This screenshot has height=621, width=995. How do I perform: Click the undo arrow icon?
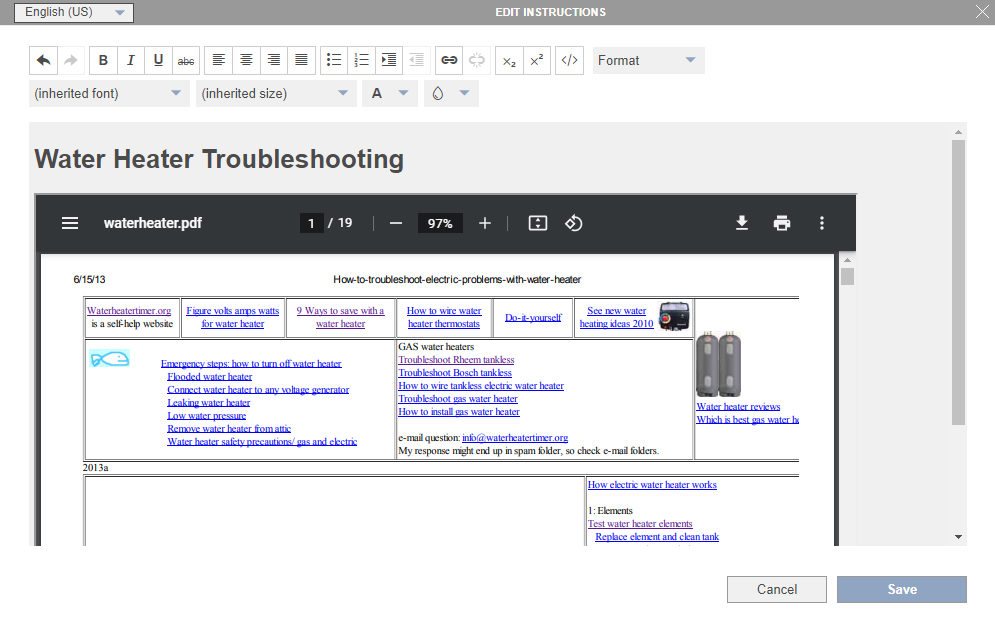43,60
